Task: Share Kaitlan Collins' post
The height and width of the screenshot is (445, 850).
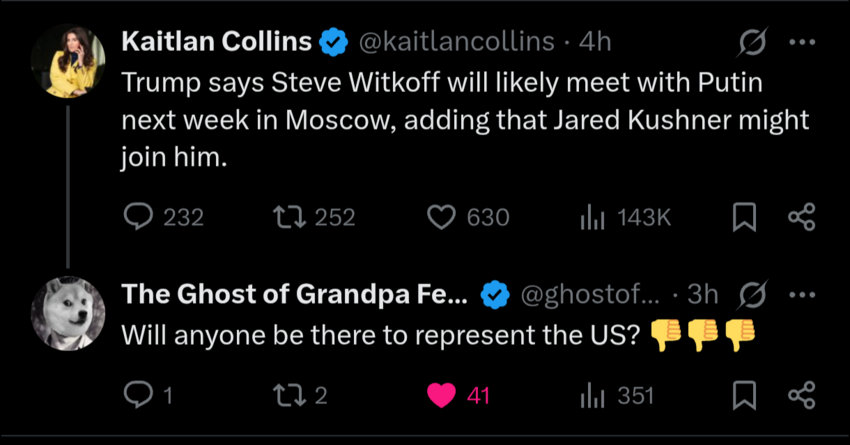Action: [803, 217]
